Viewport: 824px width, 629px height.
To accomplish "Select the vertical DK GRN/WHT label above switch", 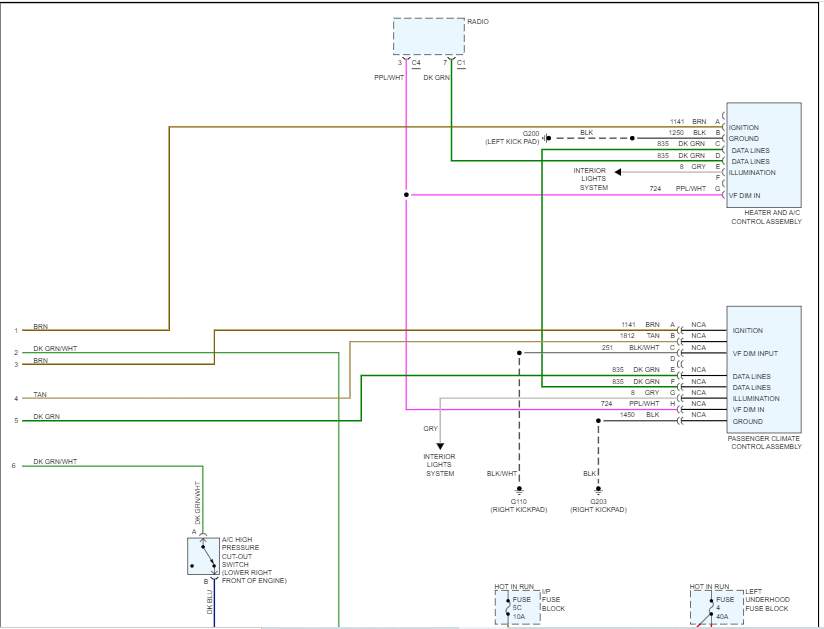I will tap(198, 503).
